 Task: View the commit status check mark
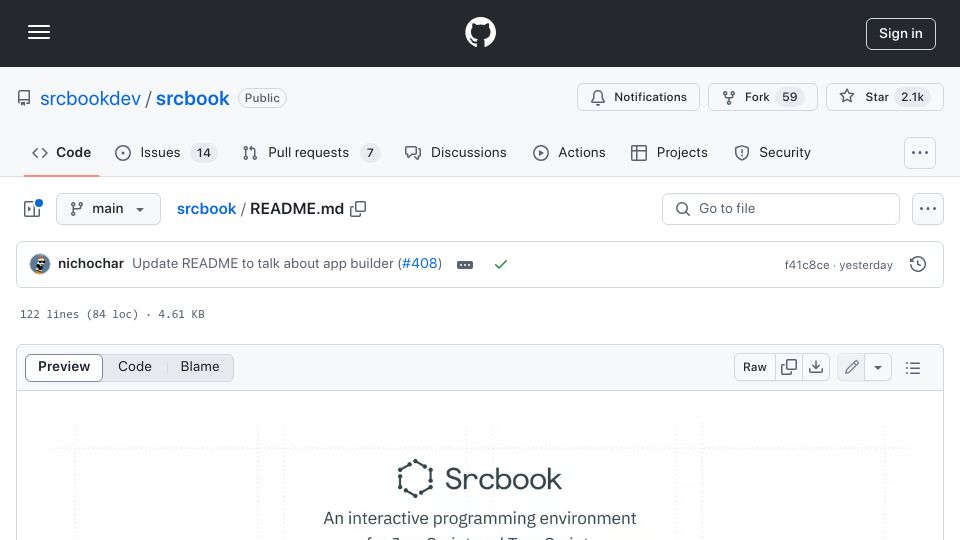(501, 264)
